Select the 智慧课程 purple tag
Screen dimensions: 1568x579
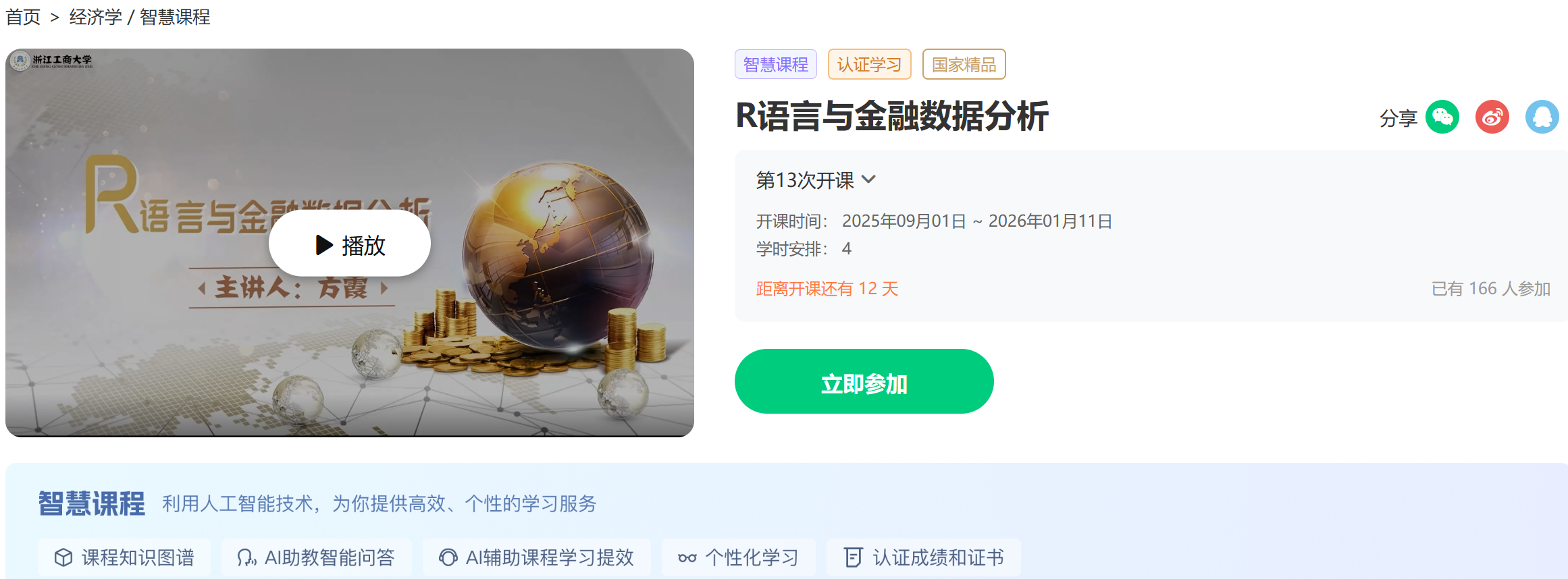(x=775, y=64)
